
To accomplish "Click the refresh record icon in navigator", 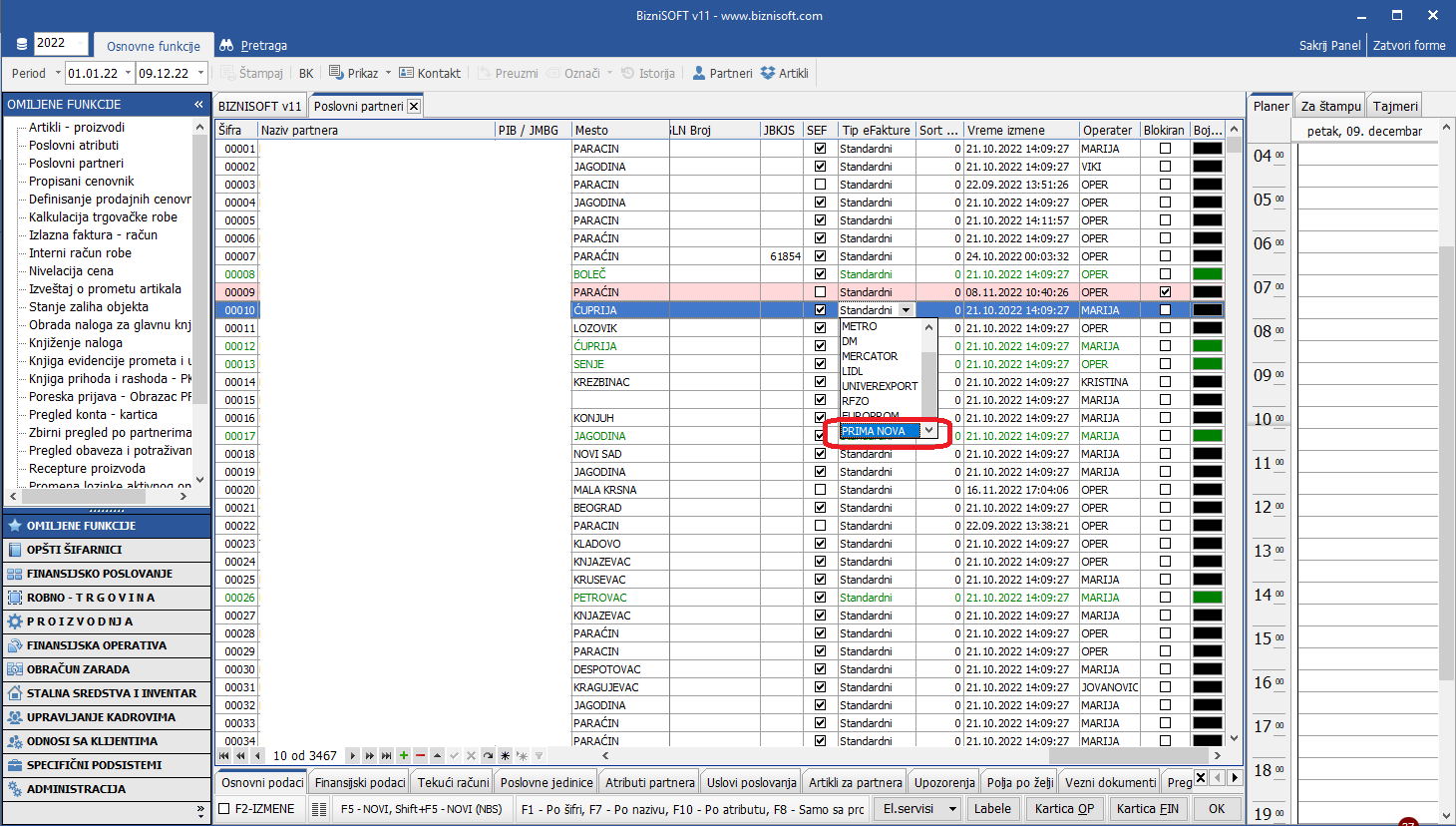I will 488,756.
